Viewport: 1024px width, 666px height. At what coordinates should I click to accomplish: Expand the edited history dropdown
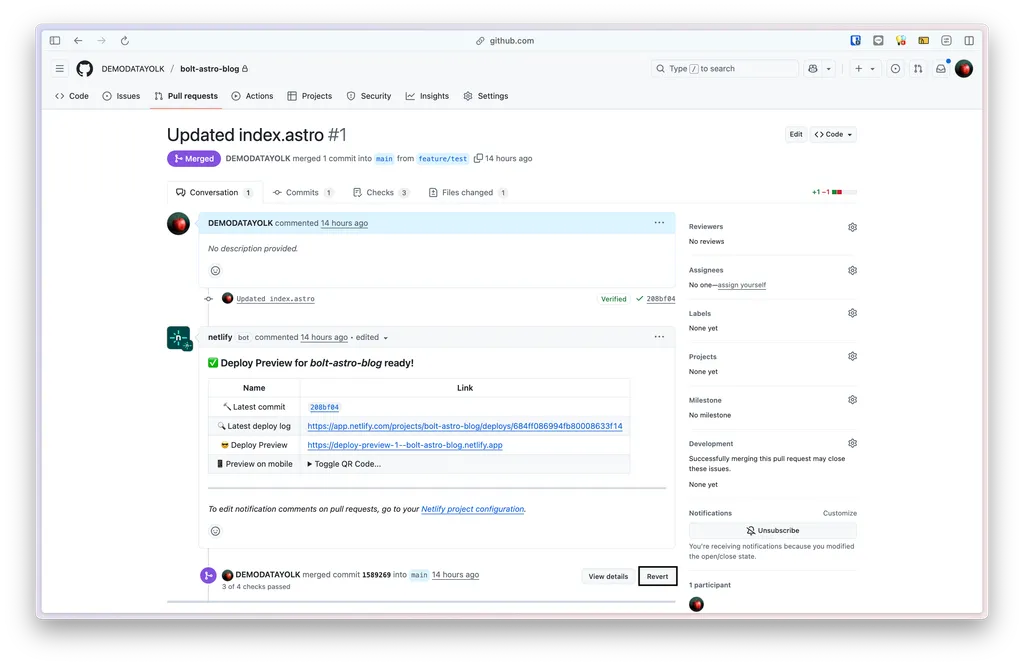372,338
